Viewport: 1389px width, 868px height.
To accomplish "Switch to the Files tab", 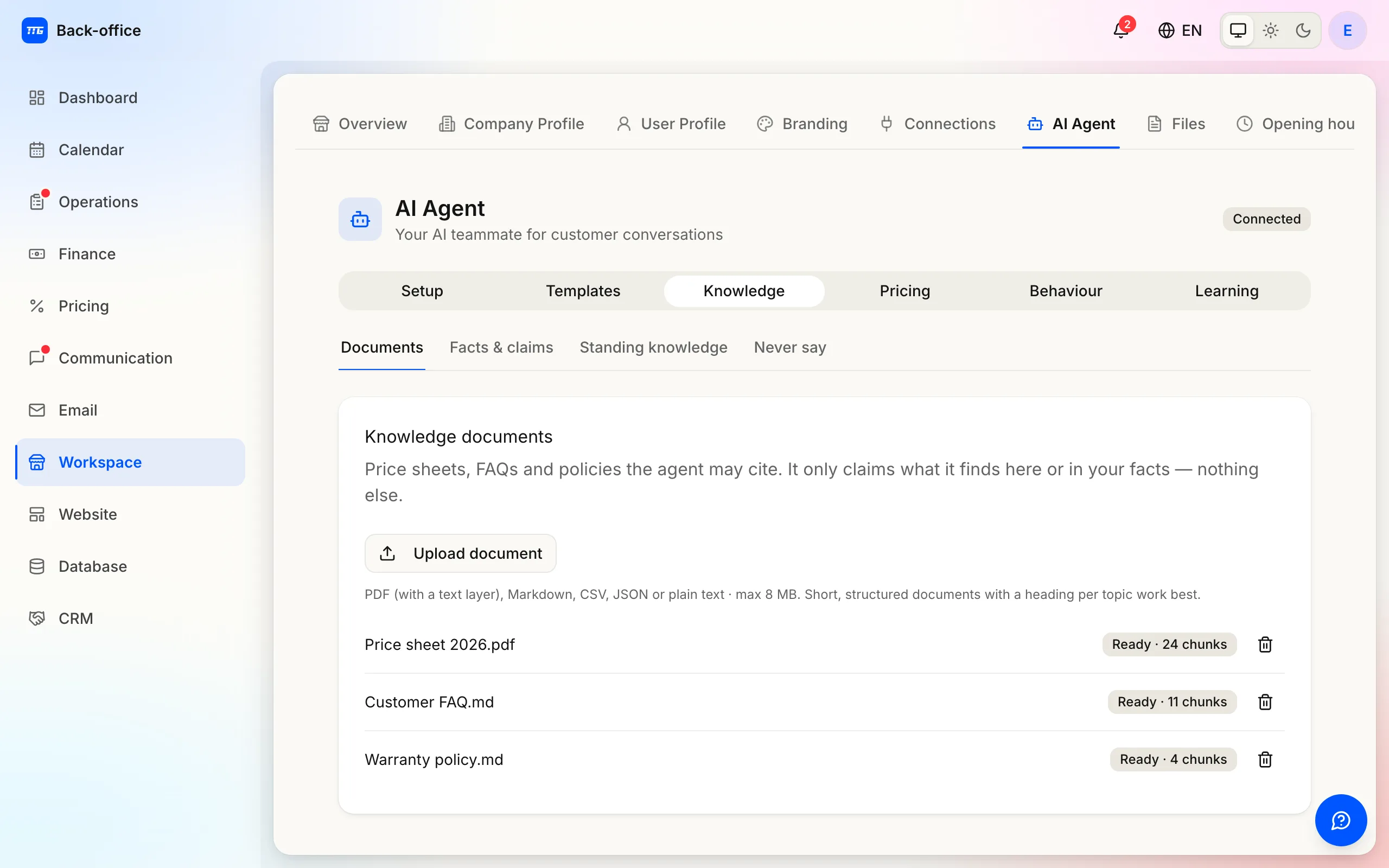I will (x=1176, y=124).
